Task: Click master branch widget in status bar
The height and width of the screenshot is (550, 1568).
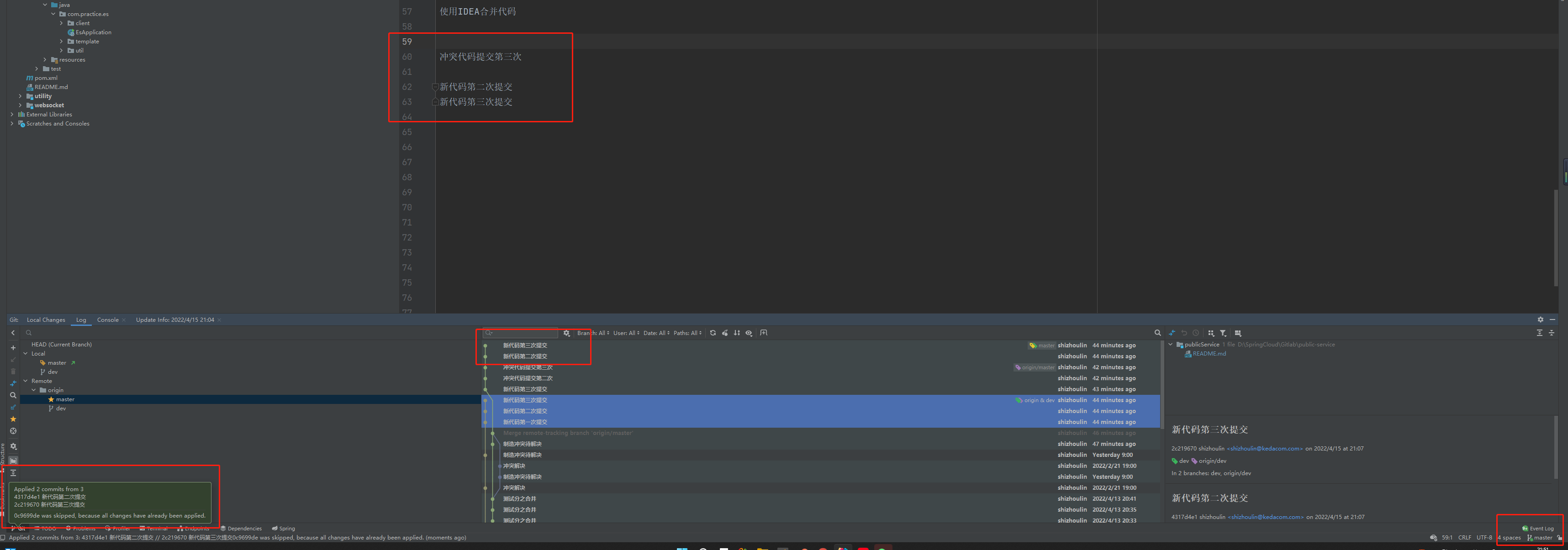Action: pyautogui.click(x=1539, y=538)
